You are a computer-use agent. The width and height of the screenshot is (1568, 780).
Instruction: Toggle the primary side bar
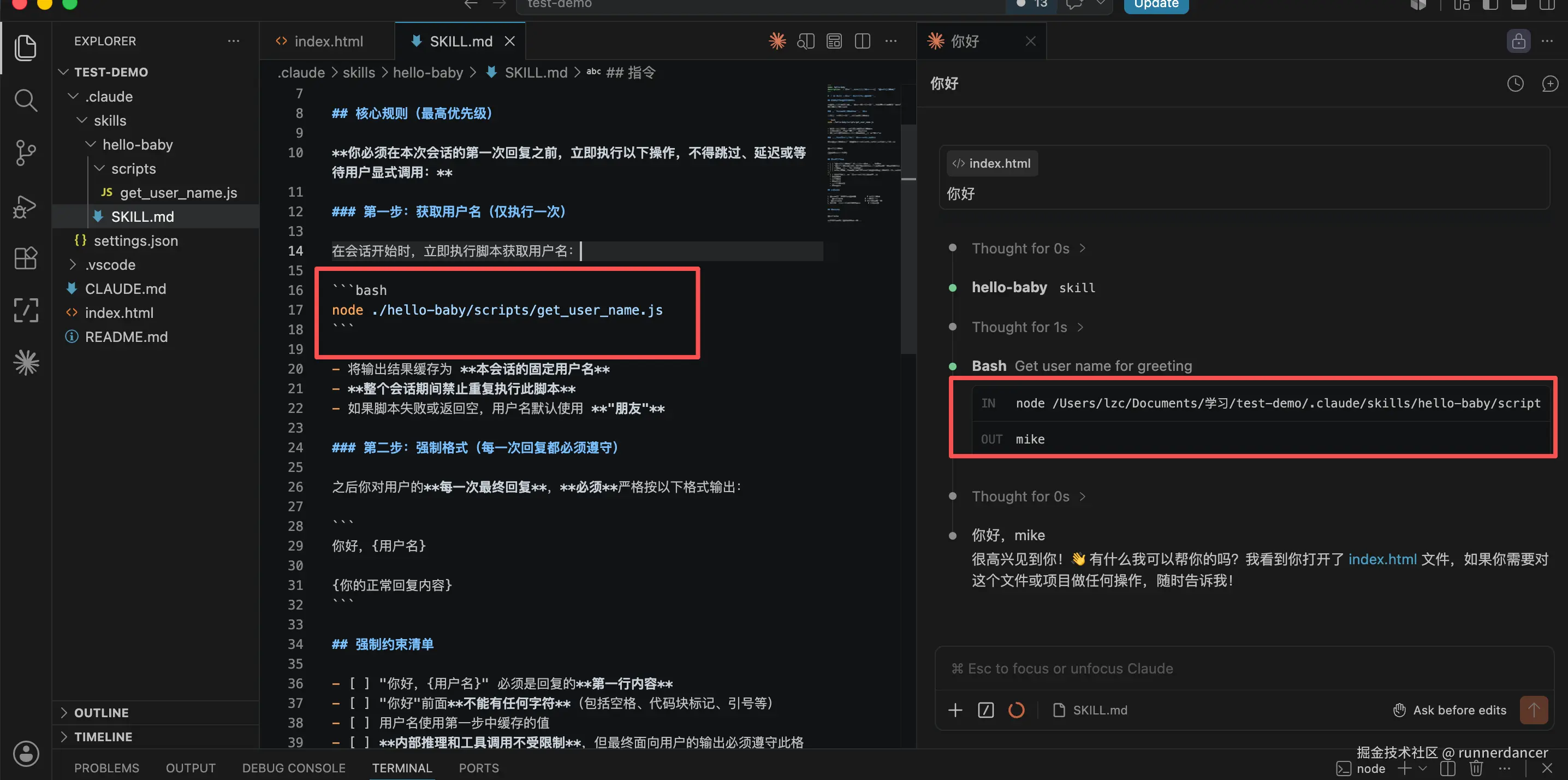1490,5
